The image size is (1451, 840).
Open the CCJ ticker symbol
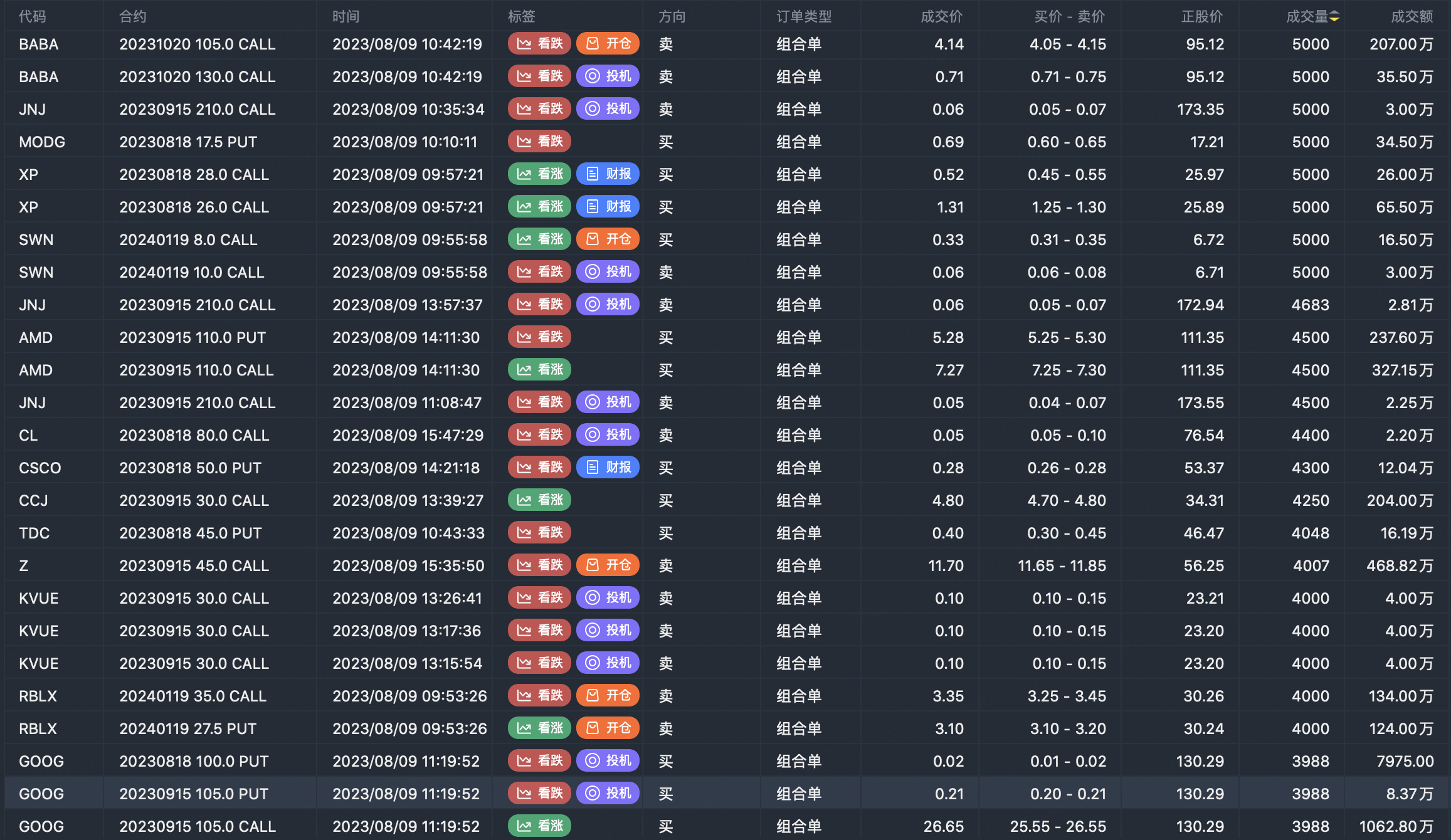click(x=34, y=500)
